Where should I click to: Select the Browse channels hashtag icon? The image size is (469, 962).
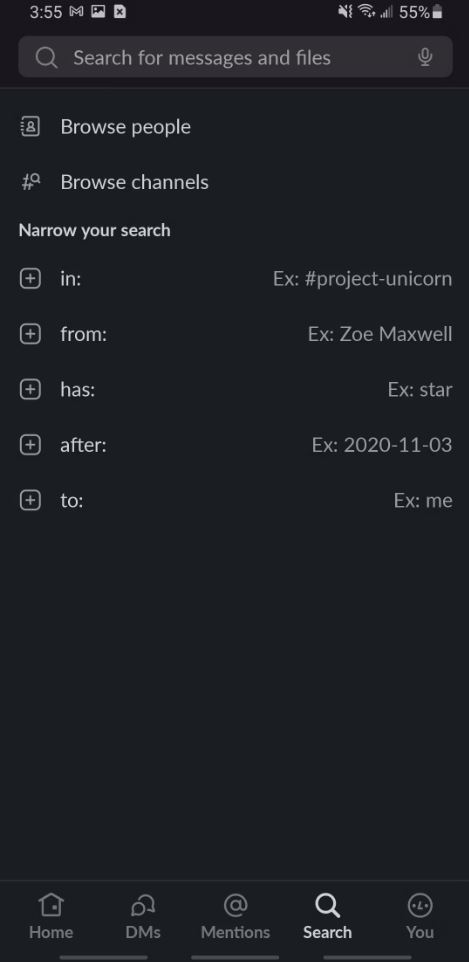coord(31,182)
